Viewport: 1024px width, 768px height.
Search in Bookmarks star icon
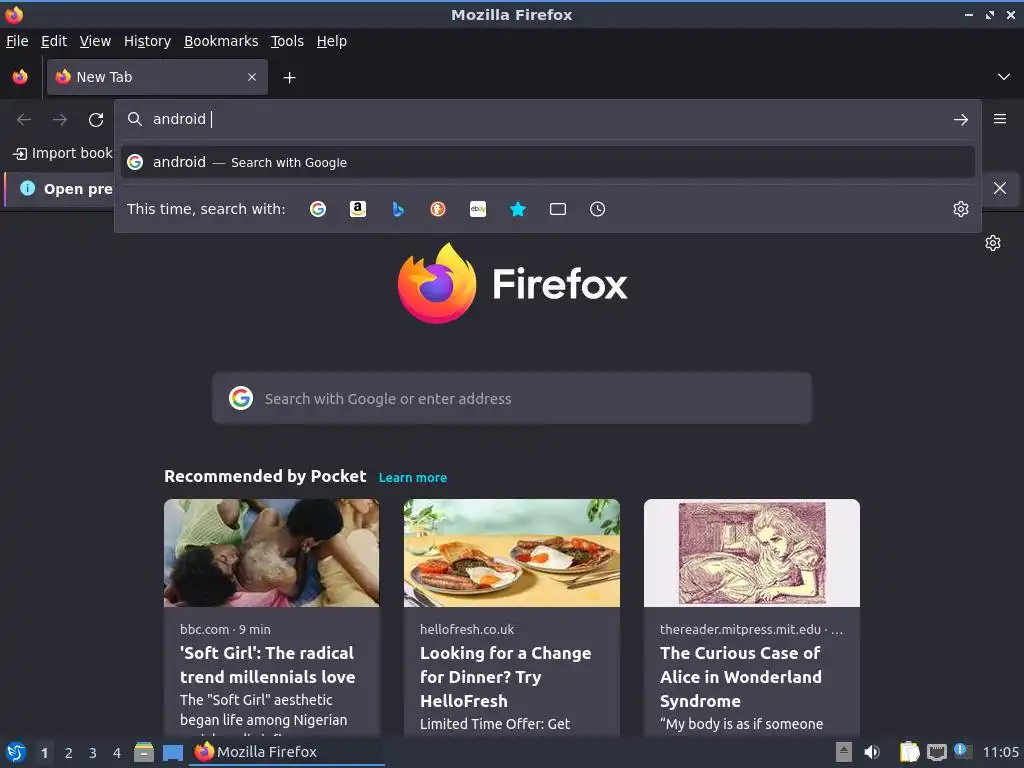(518, 209)
